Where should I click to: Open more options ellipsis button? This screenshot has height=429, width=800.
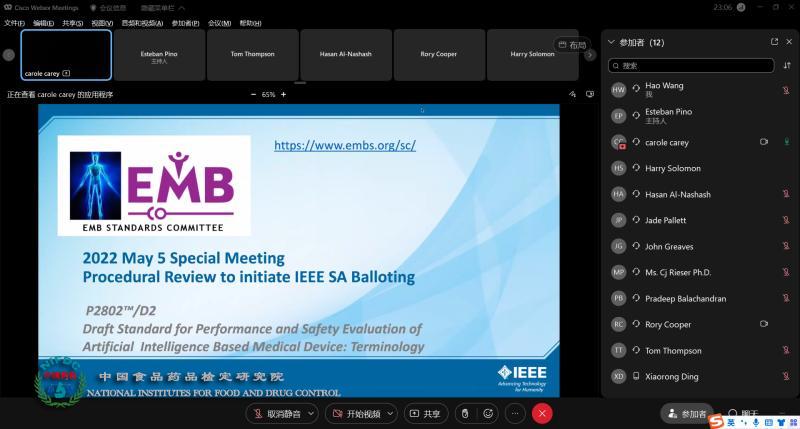[x=515, y=414]
